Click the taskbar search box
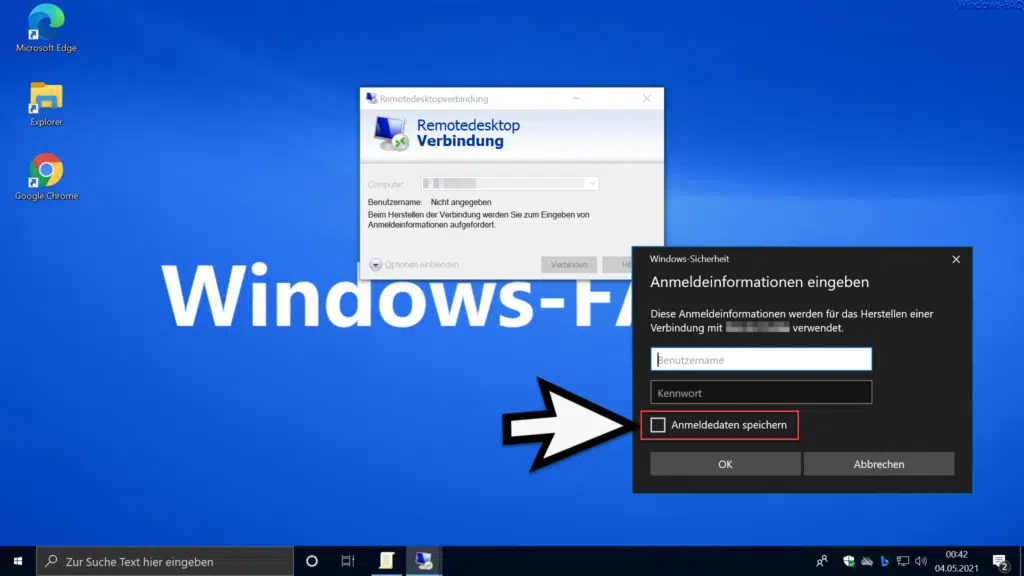The height and width of the screenshot is (576, 1024). pos(165,561)
